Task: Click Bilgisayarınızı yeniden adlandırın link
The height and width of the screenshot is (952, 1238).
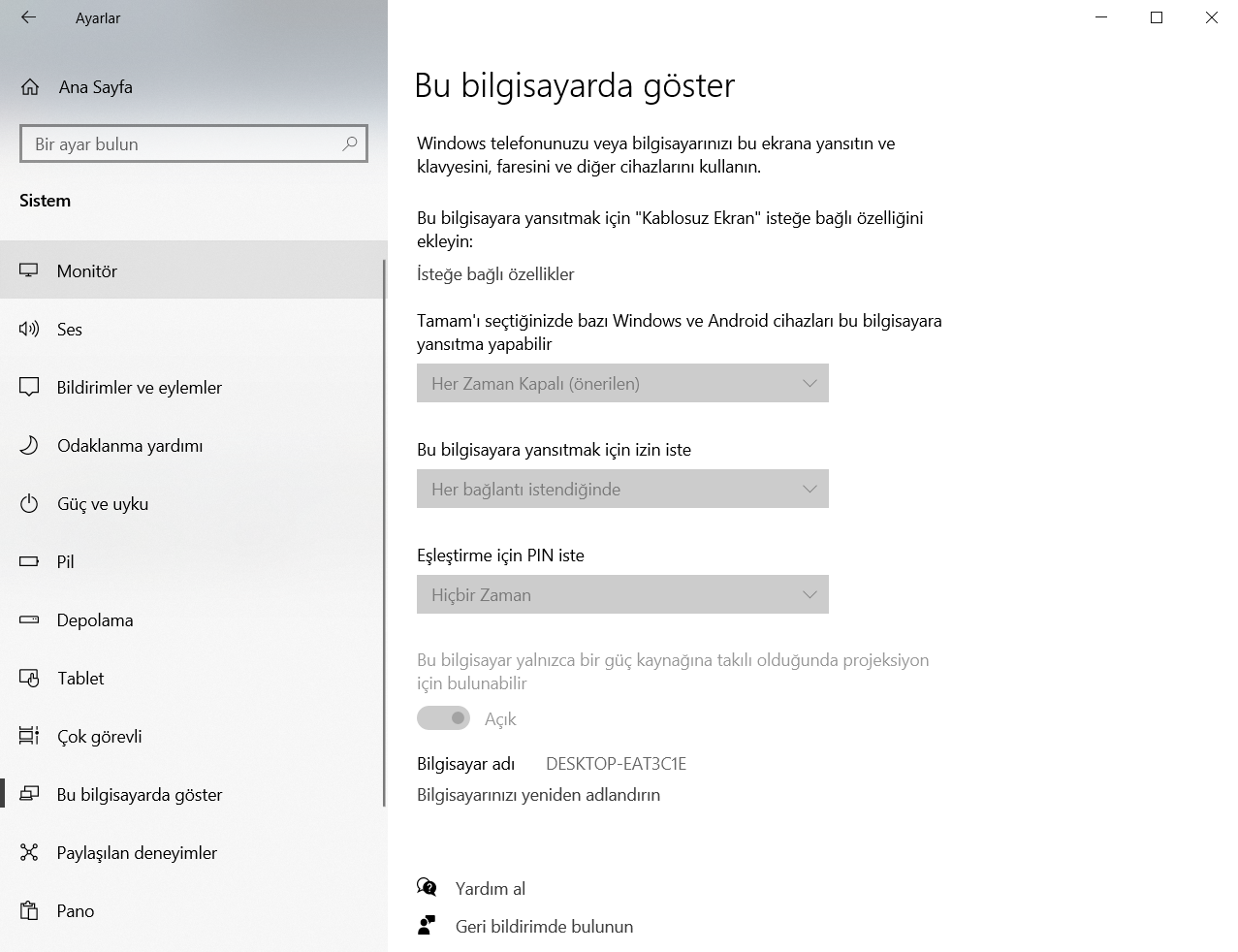Action: (538, 795)
